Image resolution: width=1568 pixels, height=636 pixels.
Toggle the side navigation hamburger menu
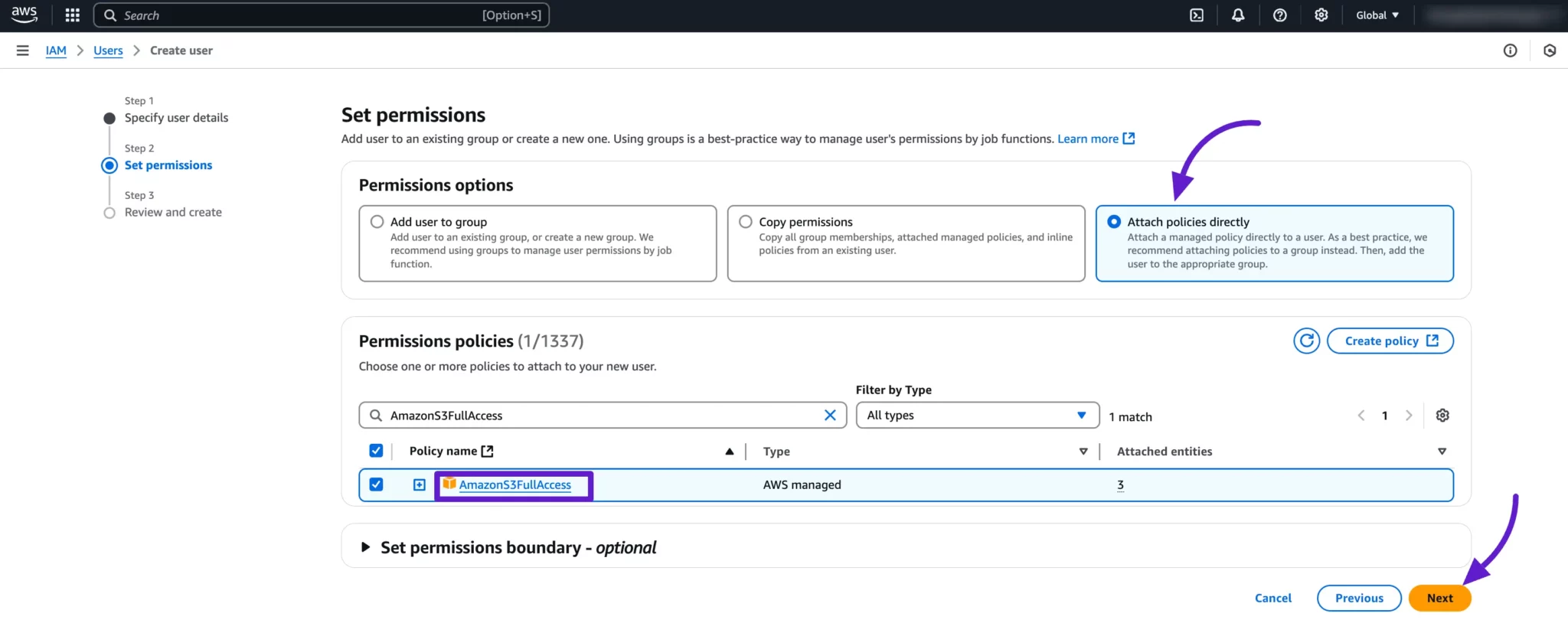pos(23,51)
